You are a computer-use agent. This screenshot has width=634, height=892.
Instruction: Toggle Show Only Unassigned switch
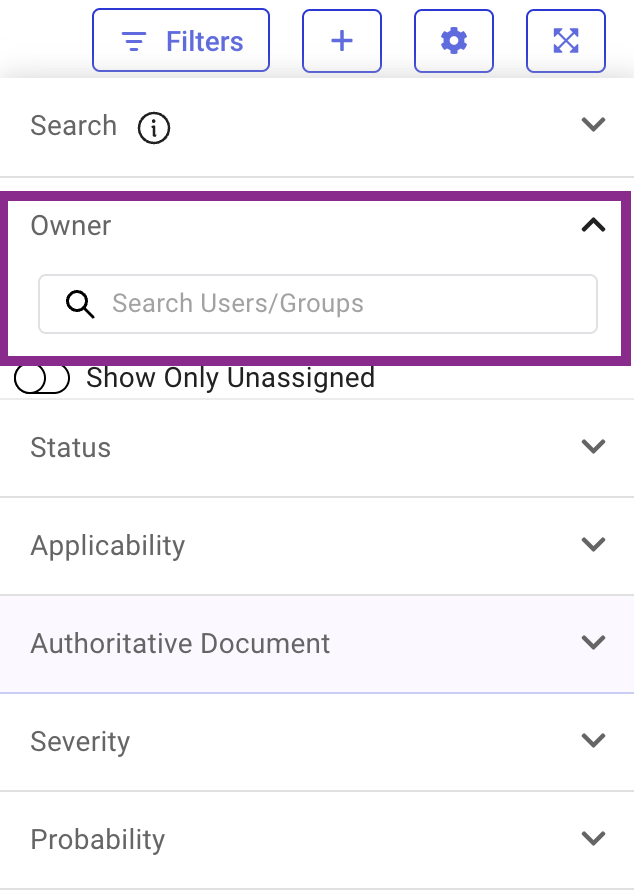point(42,378)
